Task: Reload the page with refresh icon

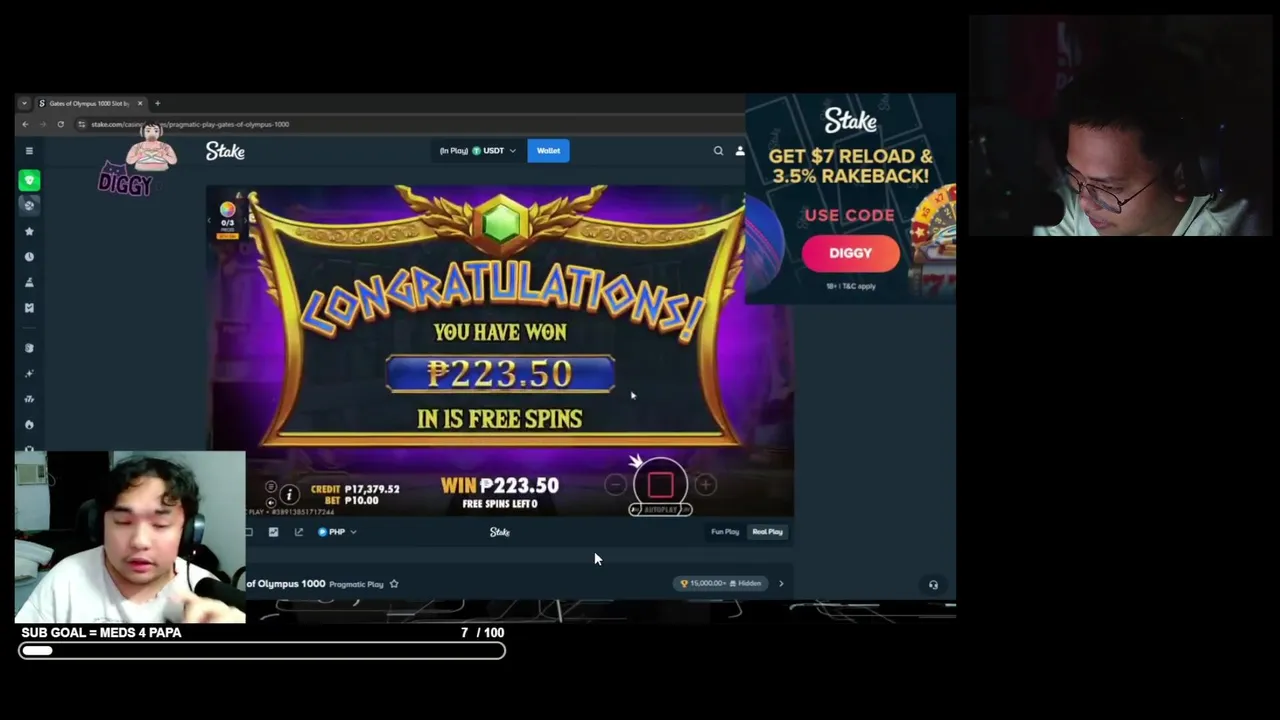Action: (60, 124)
